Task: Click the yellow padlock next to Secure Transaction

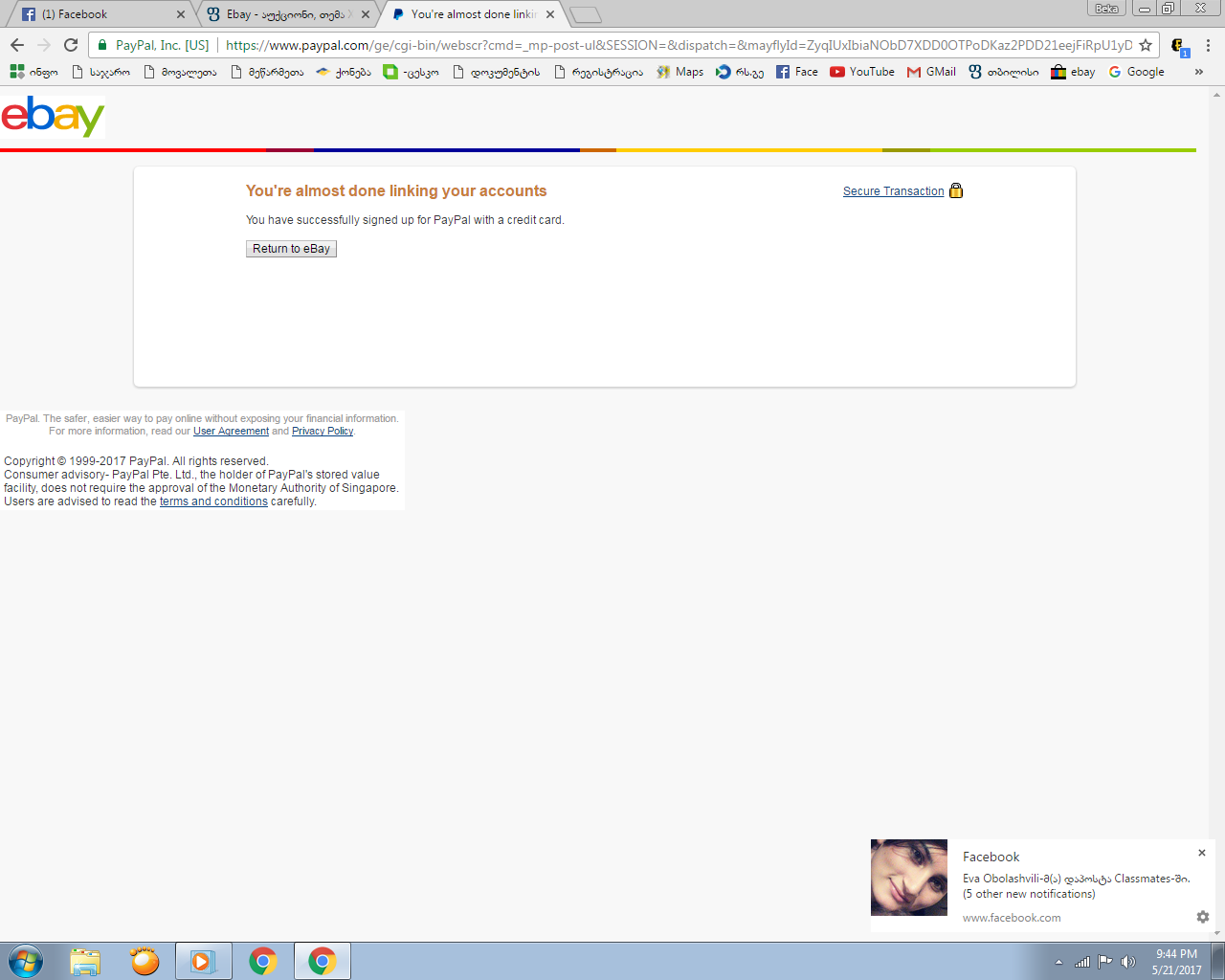Action: pyautogui.click(x=956, y=190)
